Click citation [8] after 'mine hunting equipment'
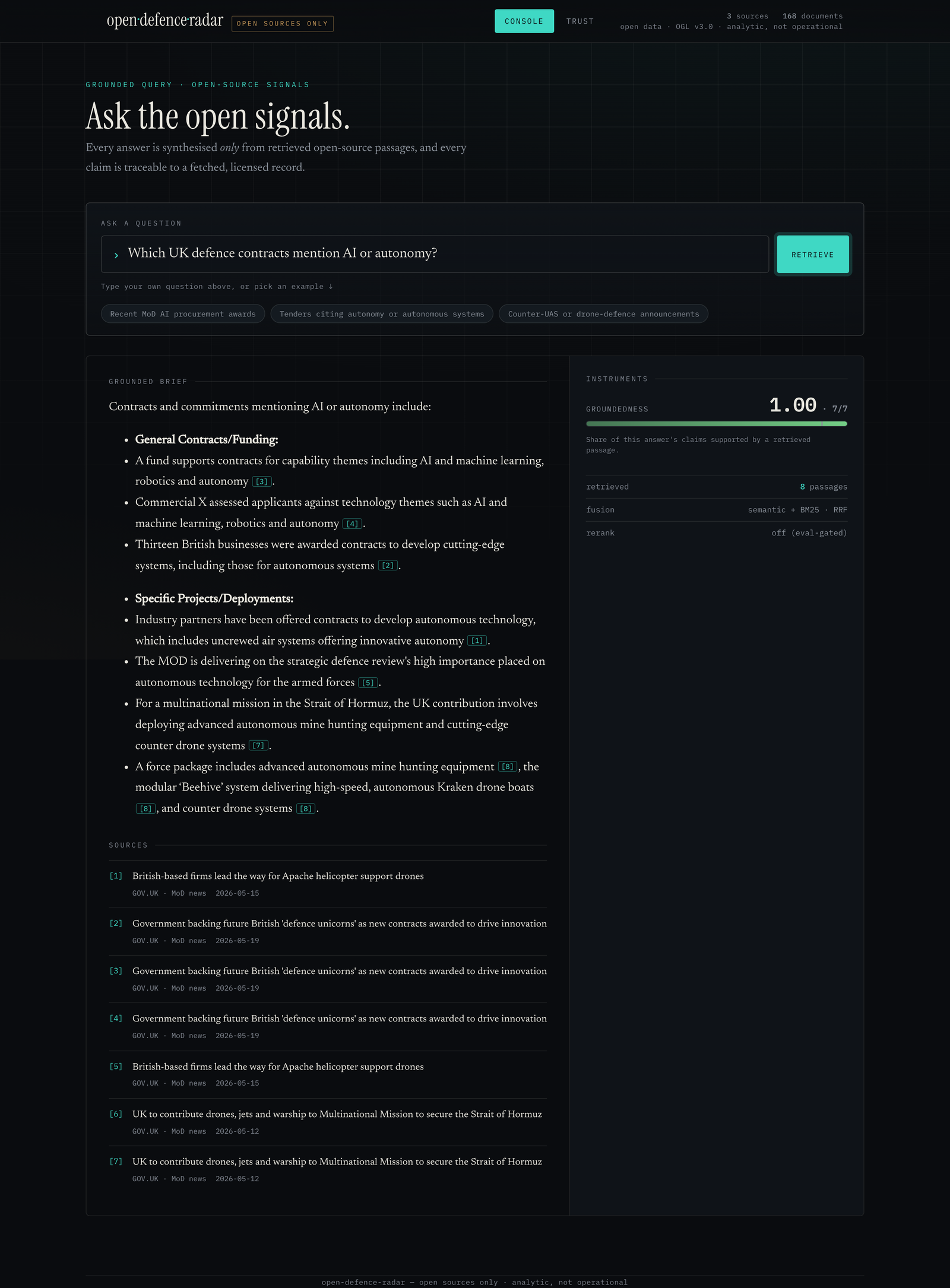This screenshot has width=950, height=1288. [508, 767]
